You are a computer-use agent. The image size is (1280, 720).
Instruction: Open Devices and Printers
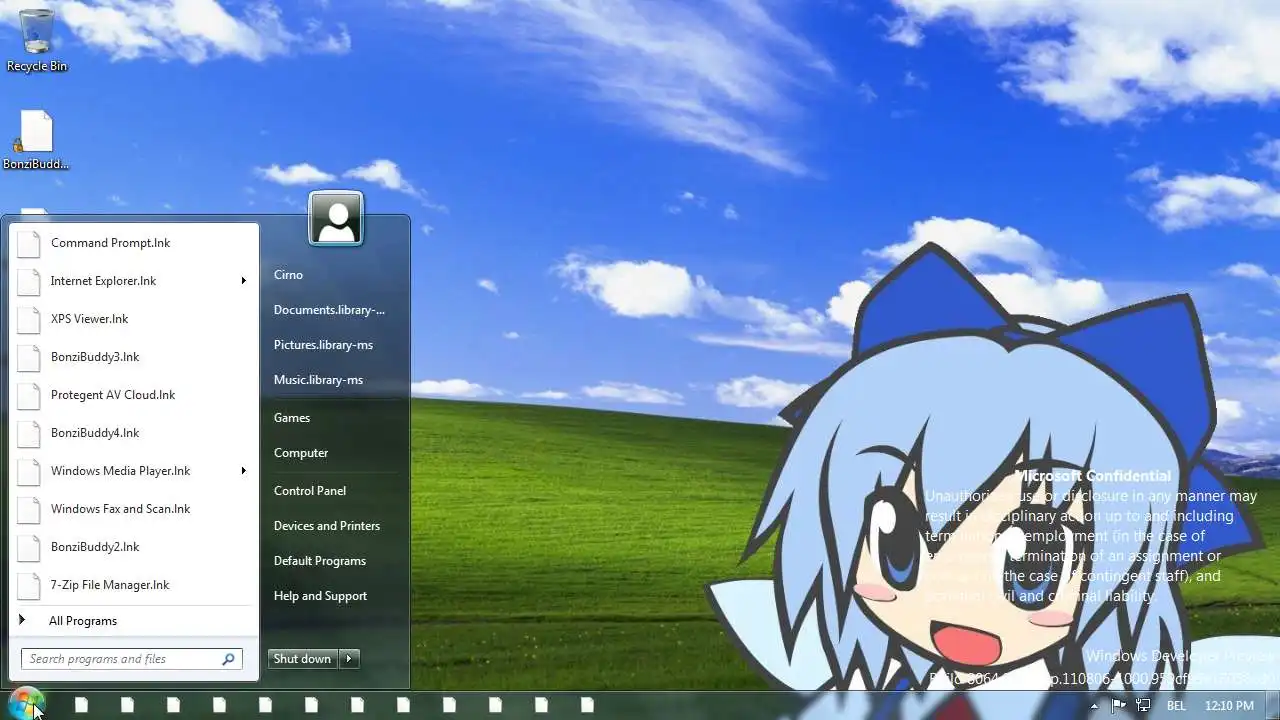335,526
